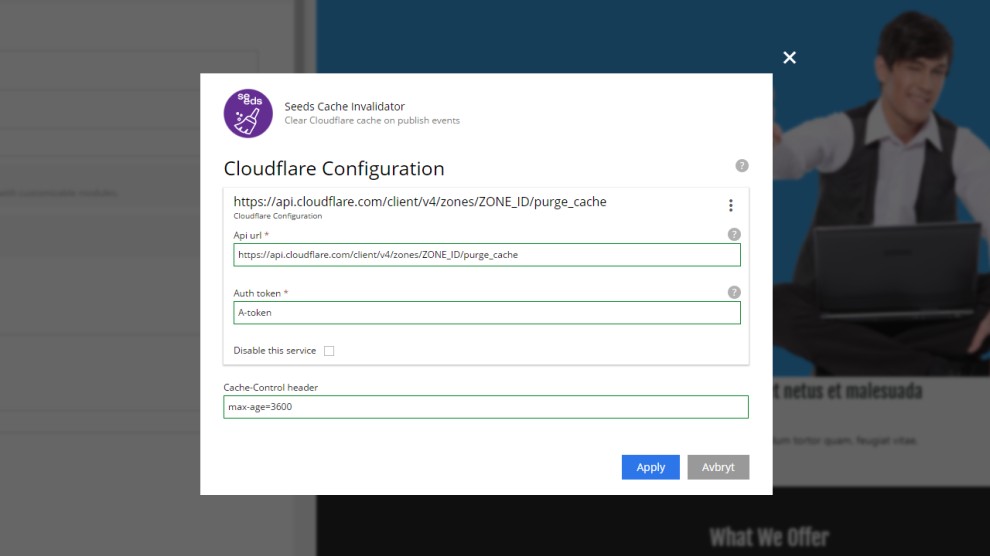Click help icon for Auth token field
The height and width of the screenshot is (556, 990).
pyautogui.click(x=734, y=292)
